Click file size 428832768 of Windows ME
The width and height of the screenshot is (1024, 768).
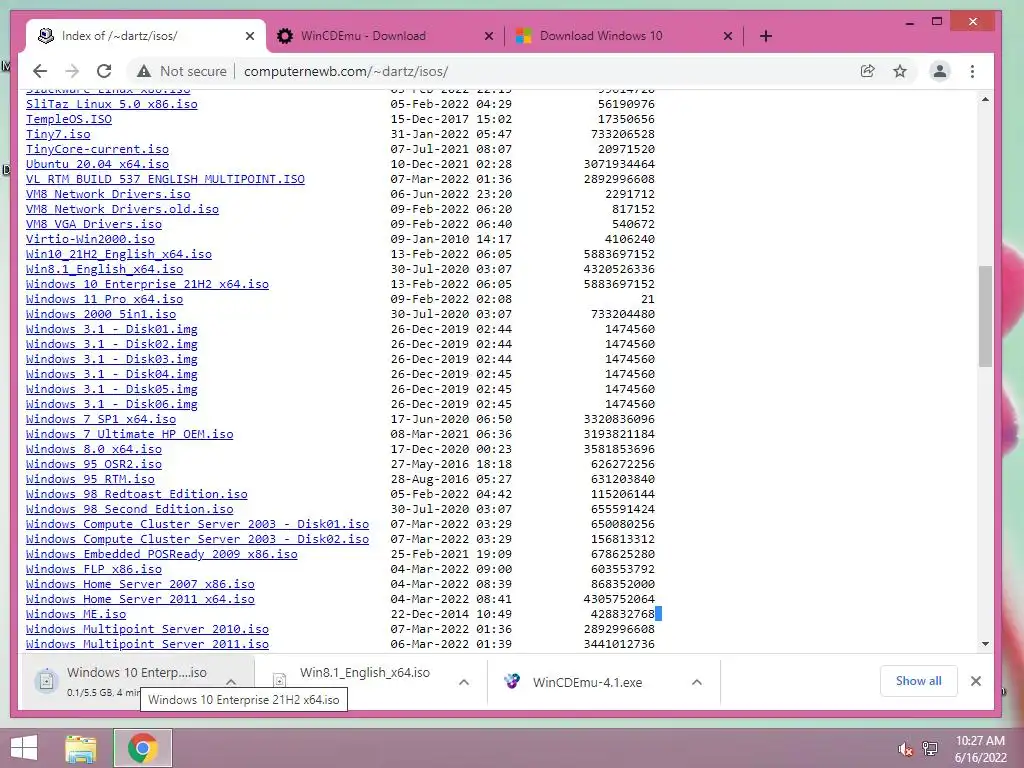tap(622, 615)
